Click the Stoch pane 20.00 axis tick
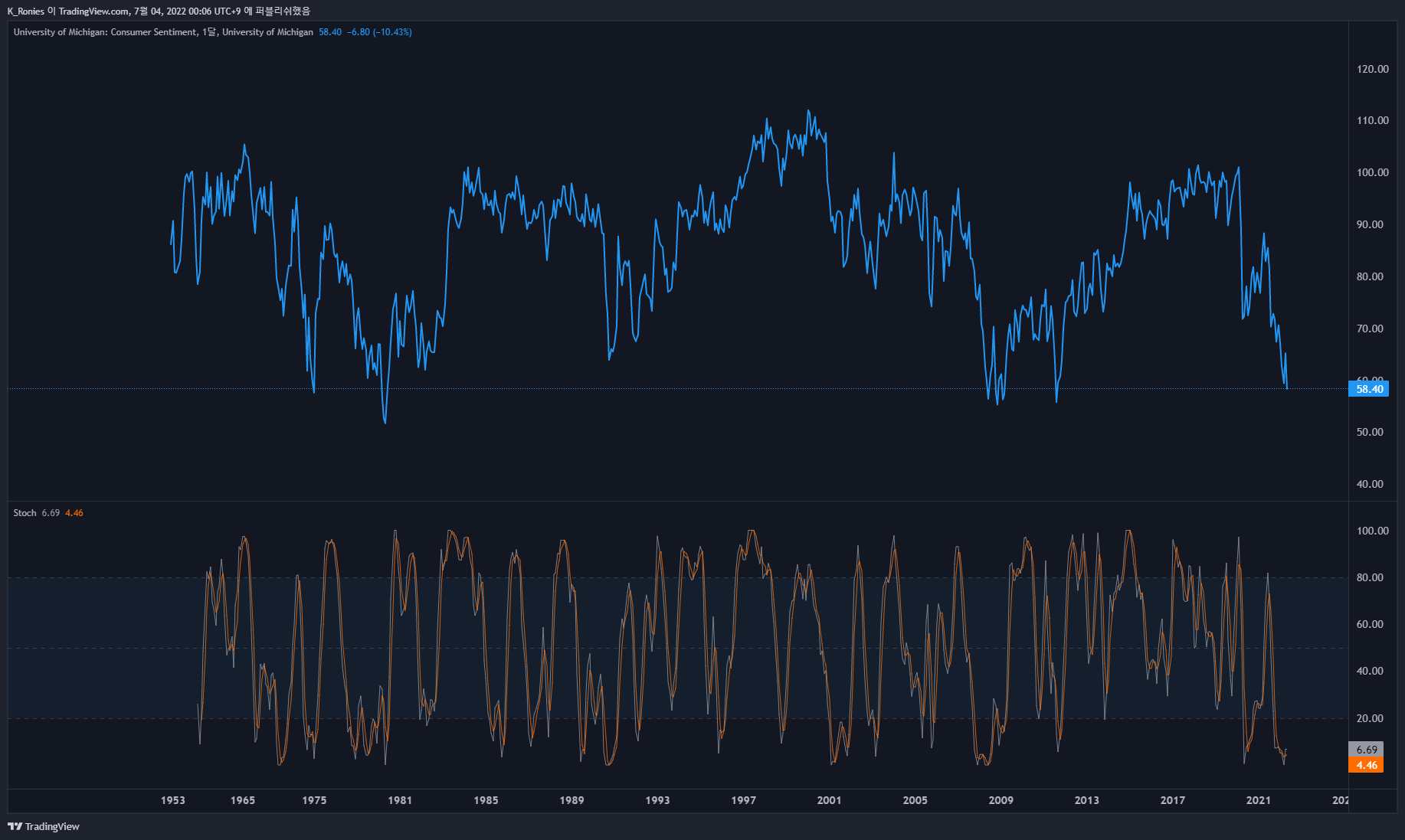 pyautogui.click(x=1370, y=718)
